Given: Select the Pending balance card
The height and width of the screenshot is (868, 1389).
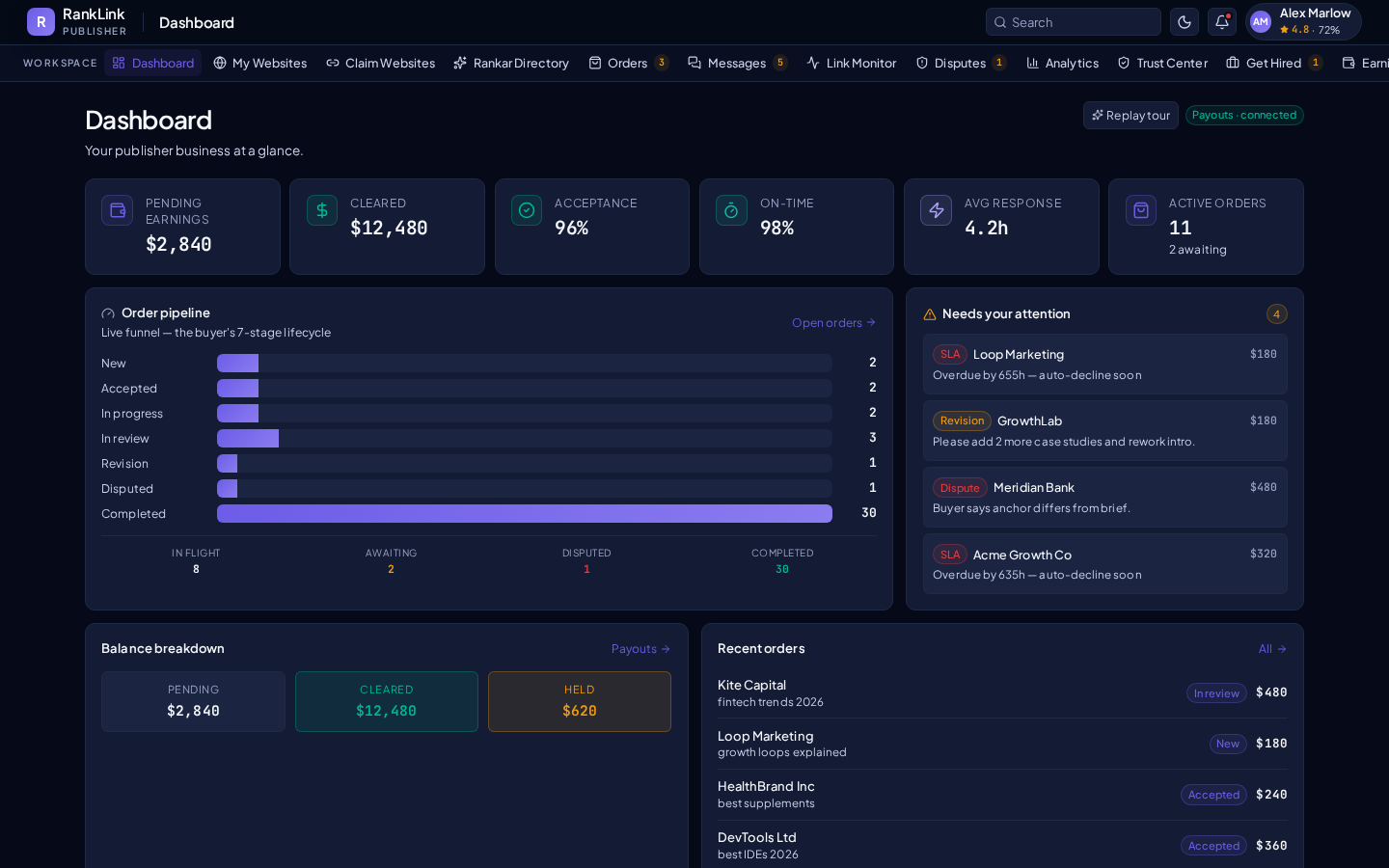Looking at the screenshot, I should pyautogui.click(x=193, y=701).
